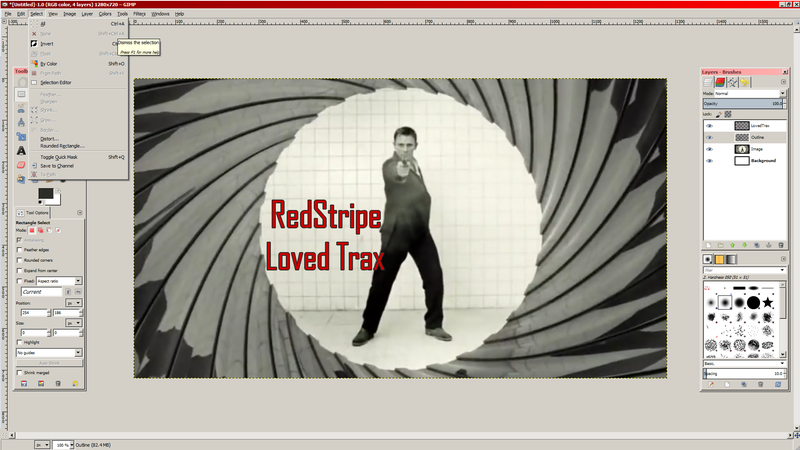The height and width of the screenshot is (450, 800).
Task: Enable the Expand from center checkbox
Action: (x=20, y=270)
